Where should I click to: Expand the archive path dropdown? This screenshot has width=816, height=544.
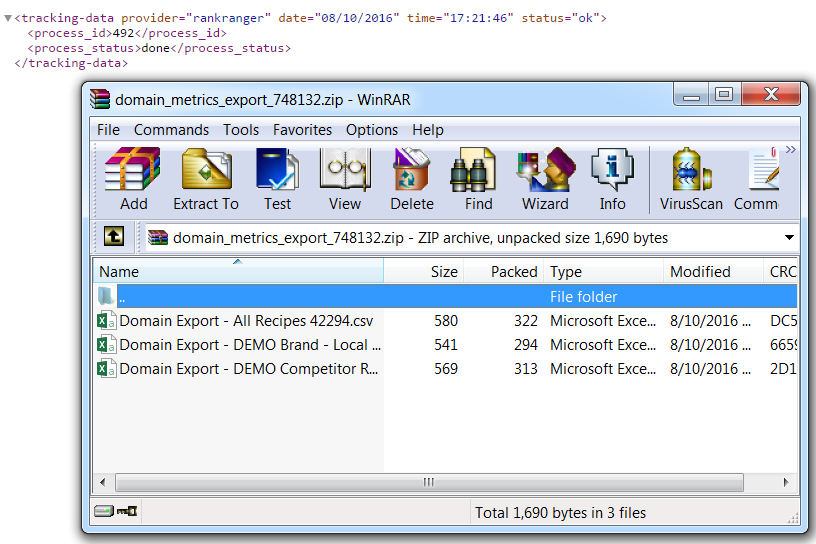click(789, 238)
